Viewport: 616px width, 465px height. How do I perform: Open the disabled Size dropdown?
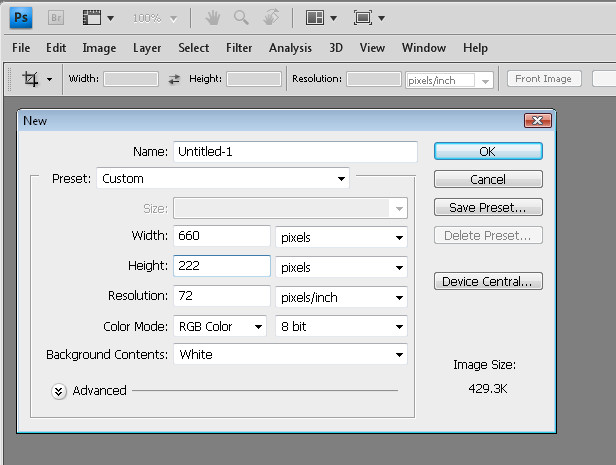pos(290,208)
